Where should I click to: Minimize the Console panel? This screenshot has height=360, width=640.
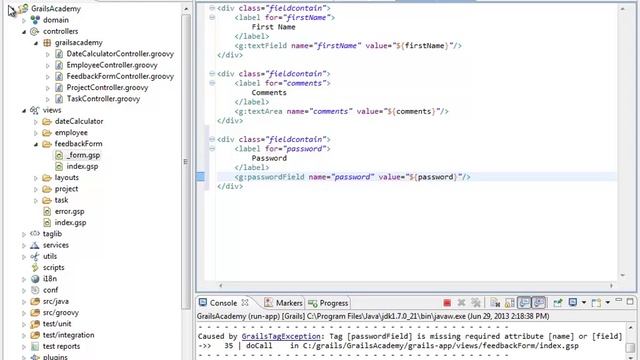(619, 301)
